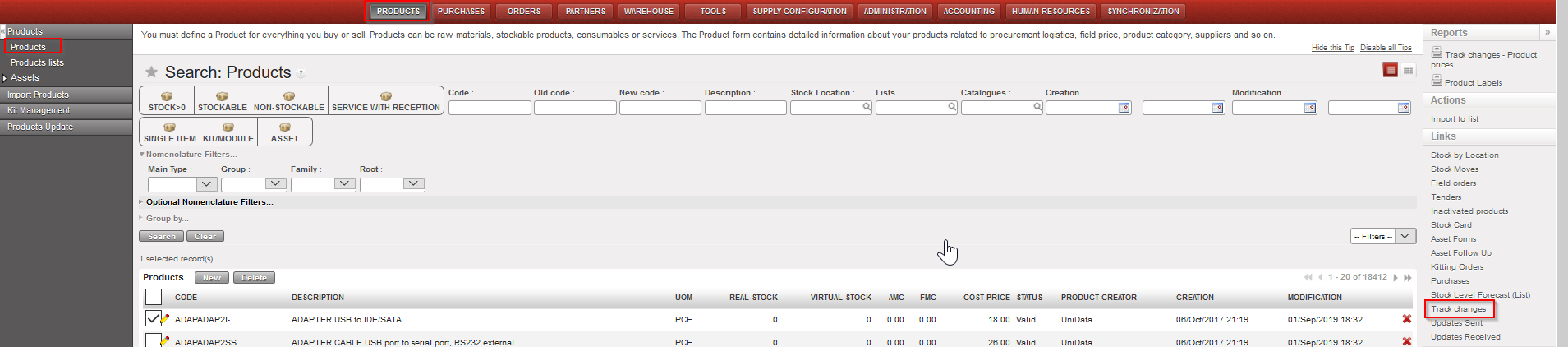Toggle the STOCKABLE filter button
The image size is (1568, 347).
pos(222,100)
